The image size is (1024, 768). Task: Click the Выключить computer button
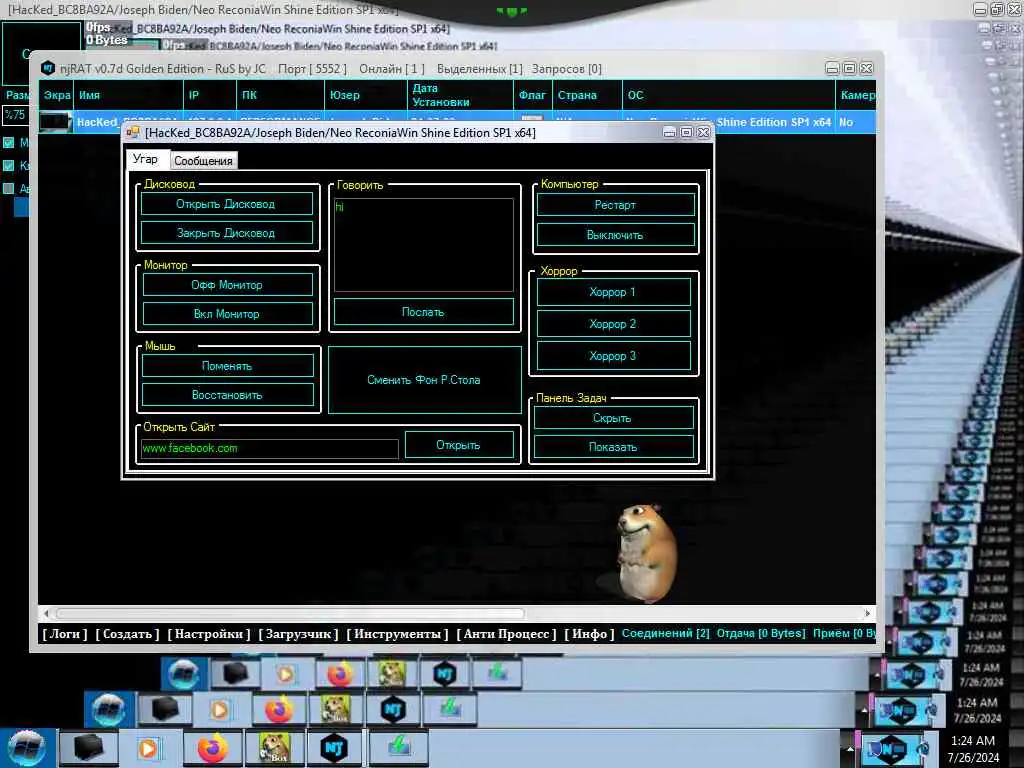615,234
